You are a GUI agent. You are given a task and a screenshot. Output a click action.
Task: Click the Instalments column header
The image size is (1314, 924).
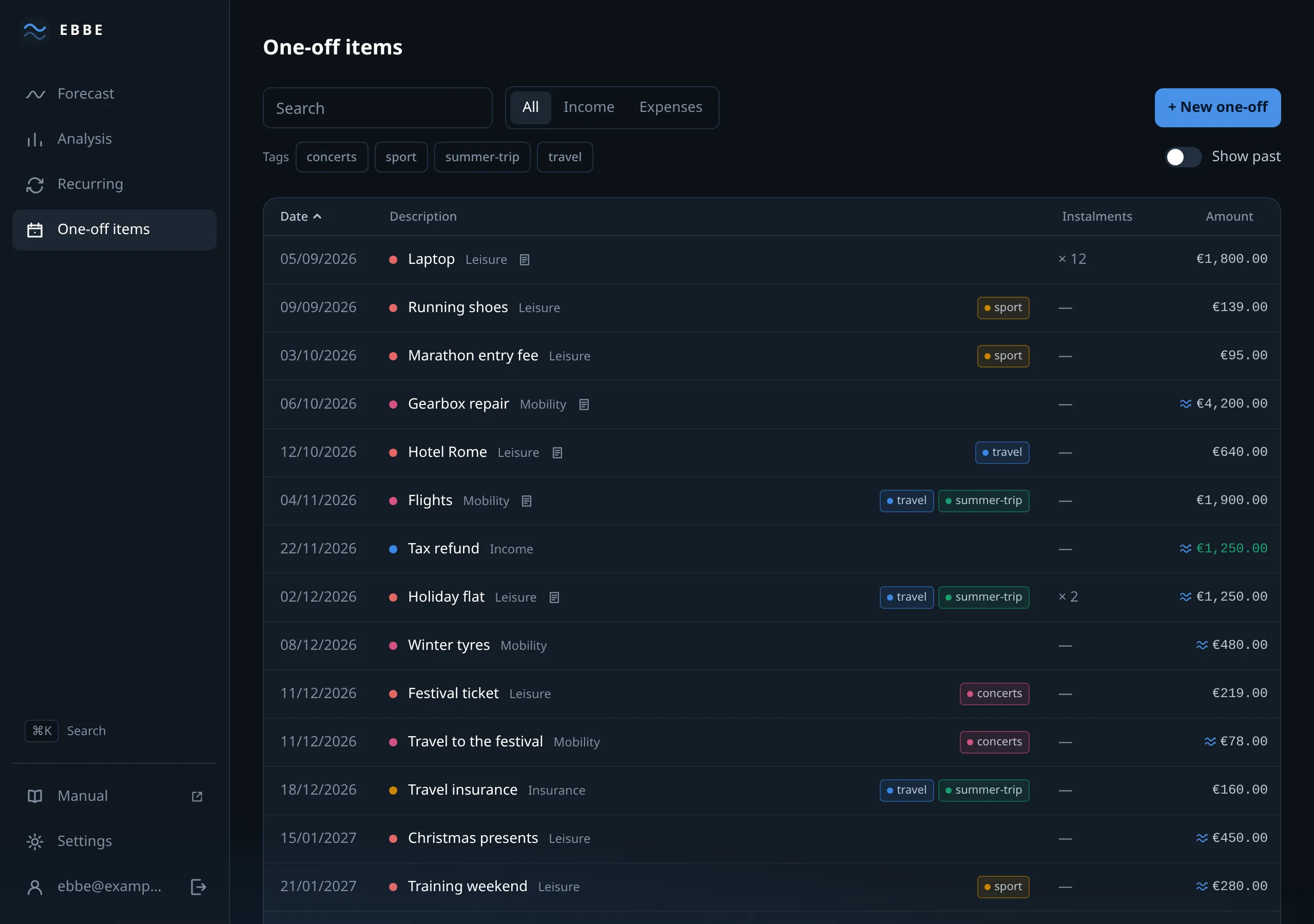1096,217
